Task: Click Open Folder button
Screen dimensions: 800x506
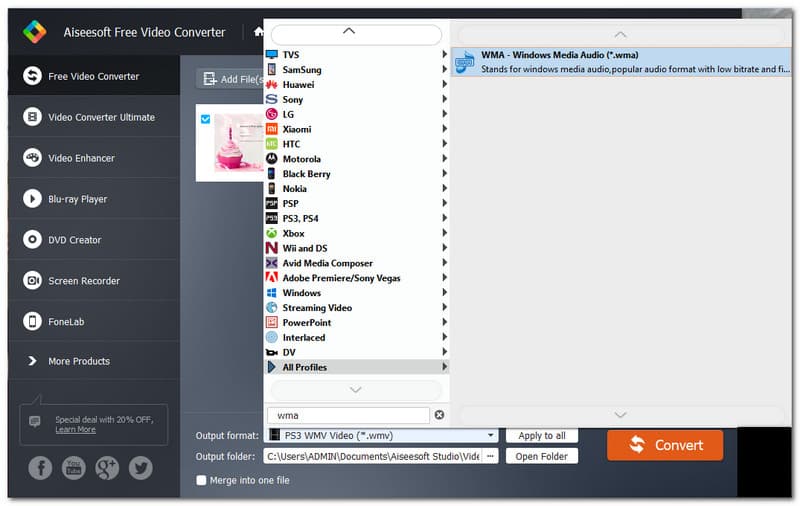Action: click(x=542, y=456)
